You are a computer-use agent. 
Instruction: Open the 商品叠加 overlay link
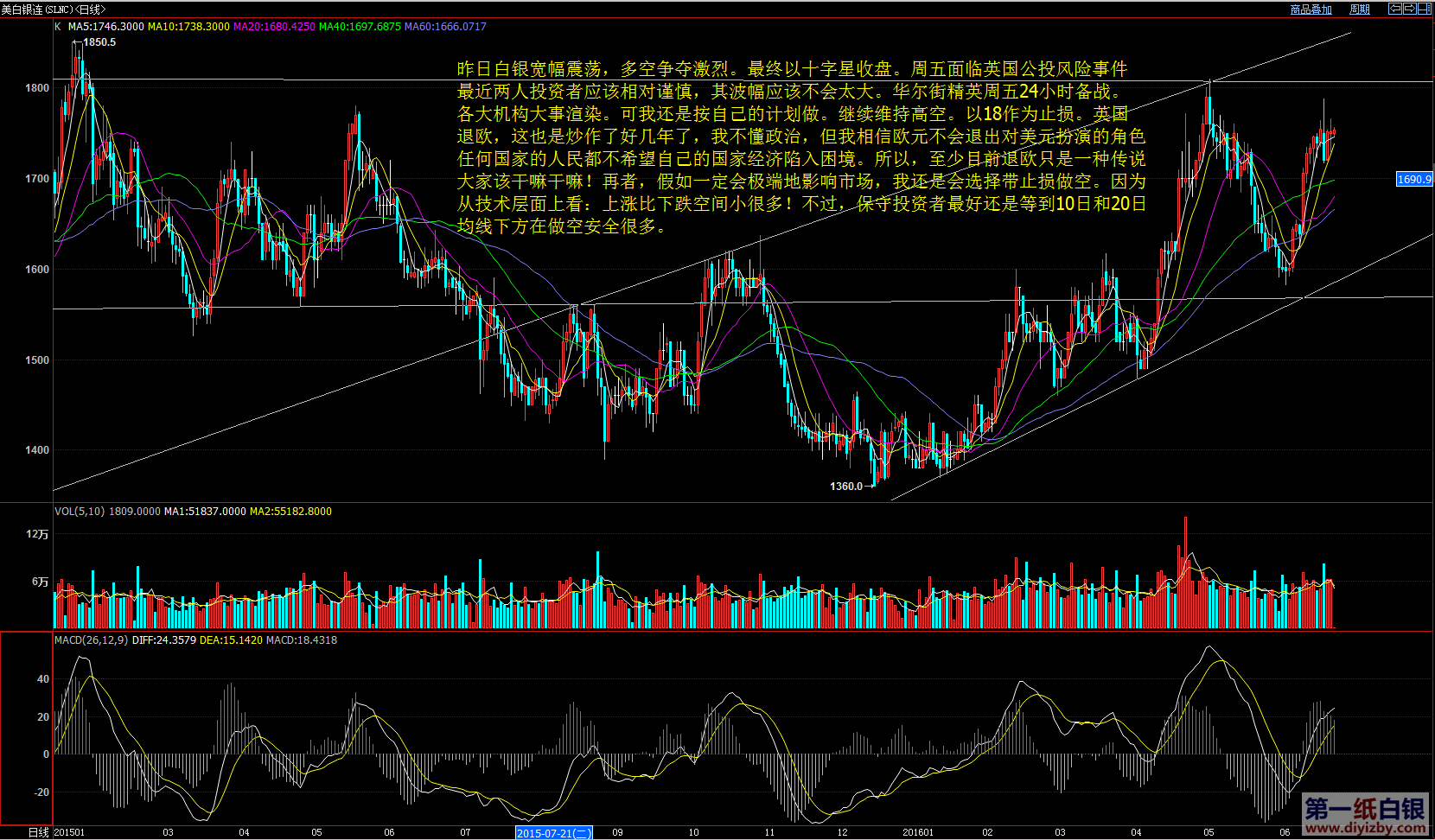[1311, 10]
